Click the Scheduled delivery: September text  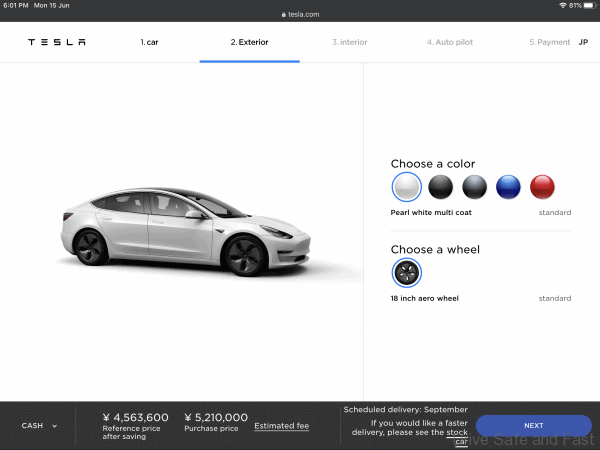point(405,409)
